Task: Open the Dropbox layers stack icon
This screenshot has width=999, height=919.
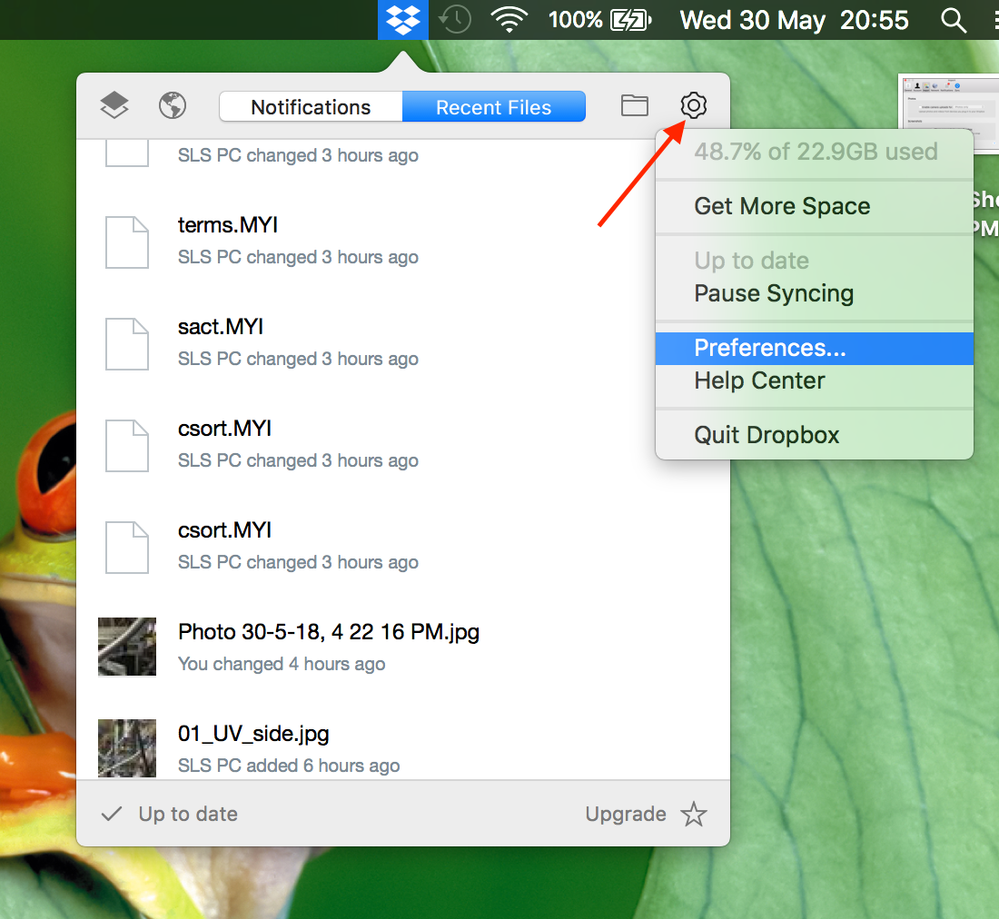Action: 114,105
